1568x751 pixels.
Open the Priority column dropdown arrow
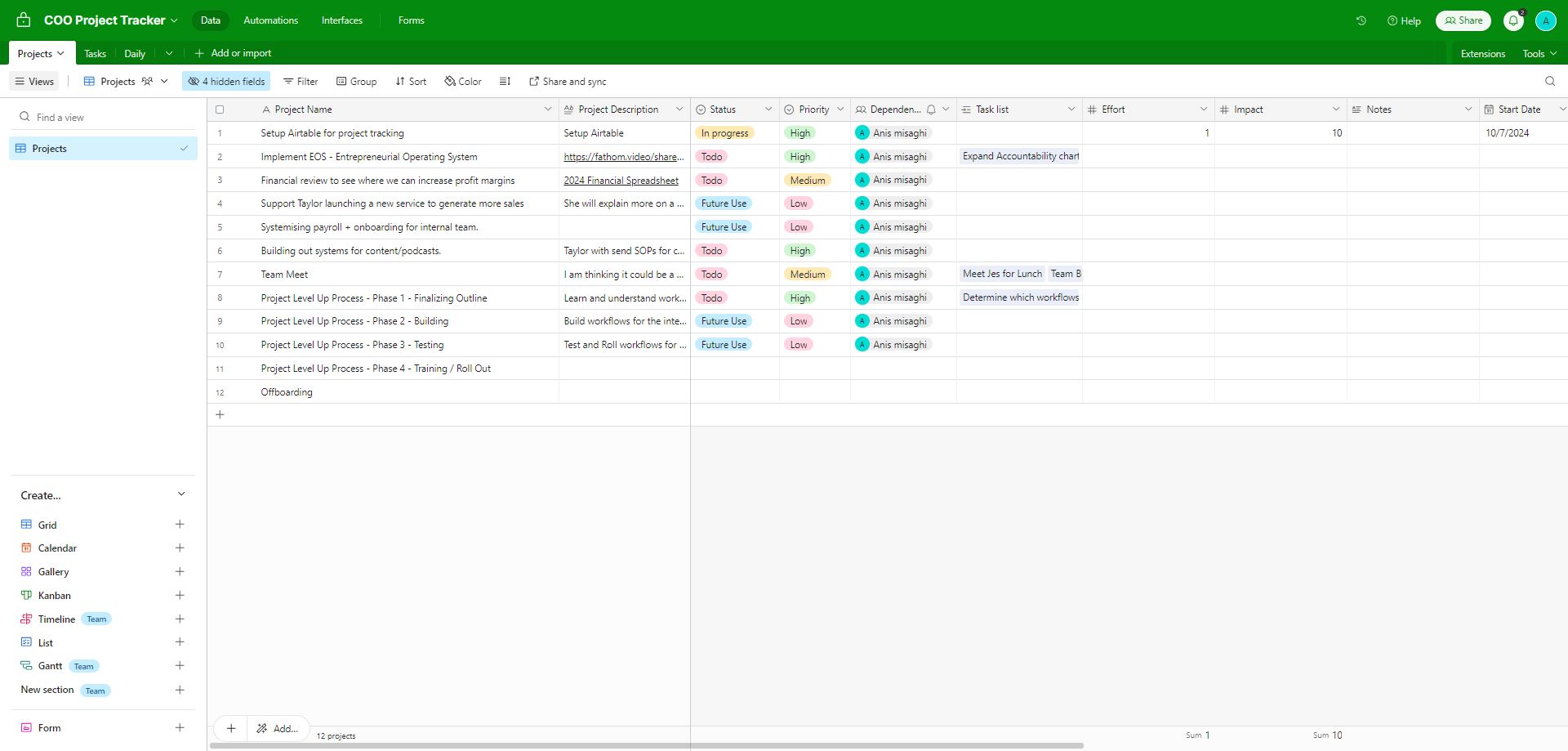click(840, 110)
